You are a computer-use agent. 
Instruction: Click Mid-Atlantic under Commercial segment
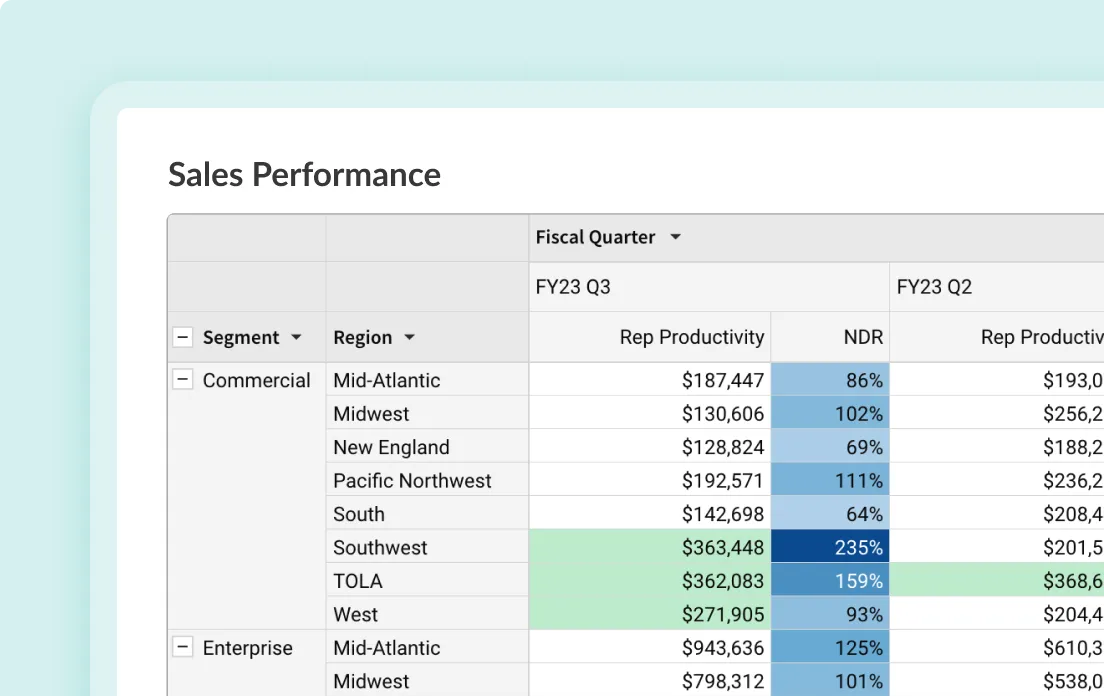386,380
